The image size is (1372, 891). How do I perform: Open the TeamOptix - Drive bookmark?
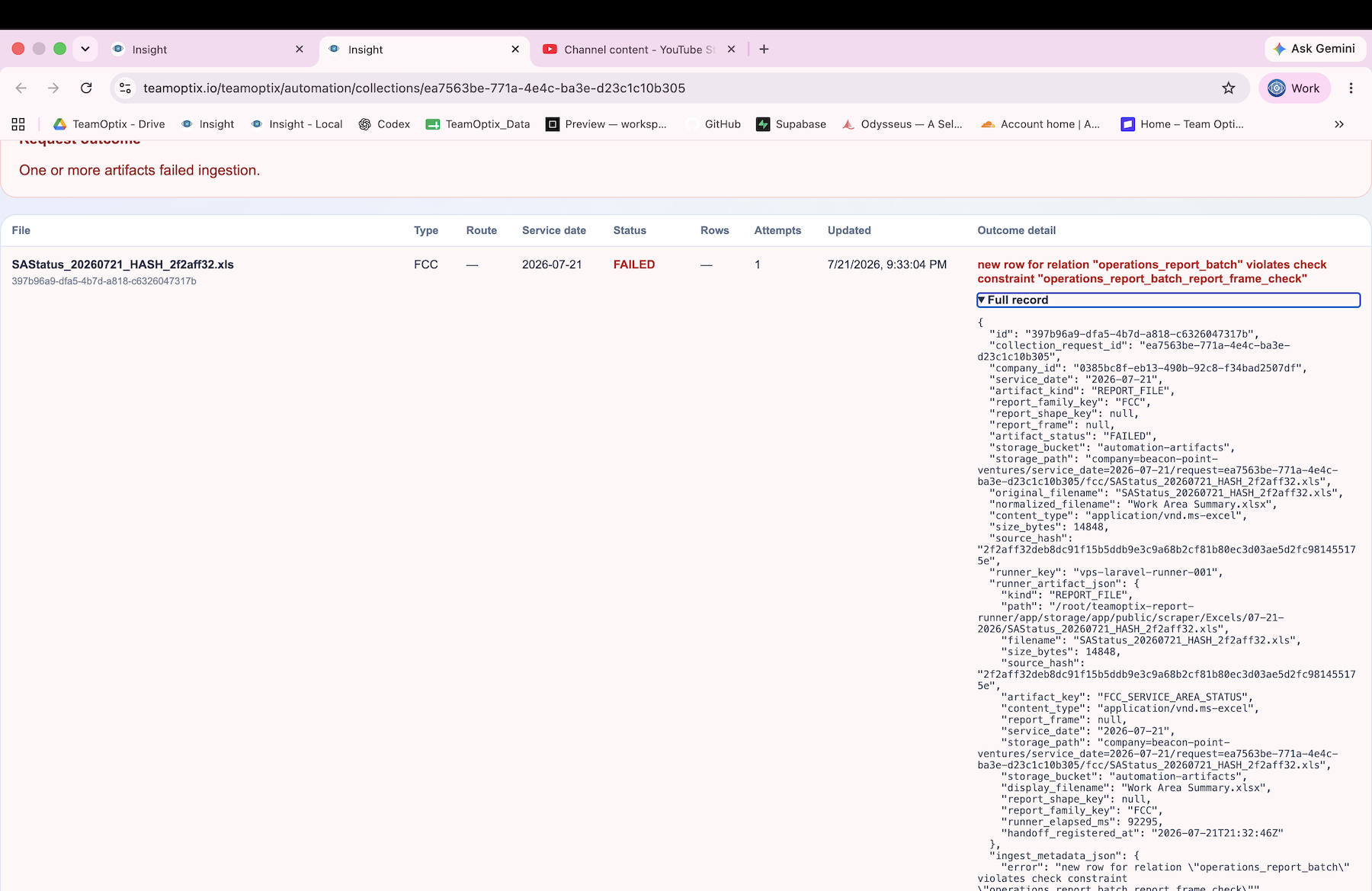109,124
